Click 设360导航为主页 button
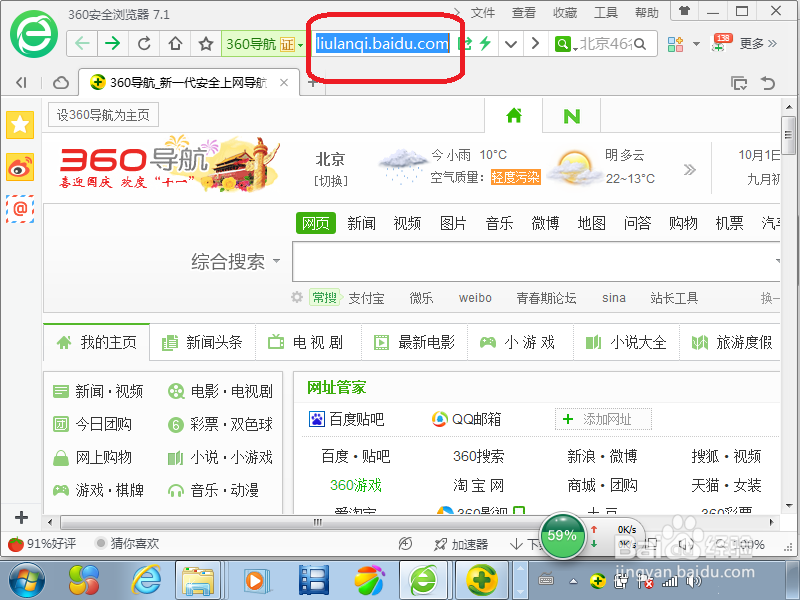The image size is (800, 600). [103, 115]
